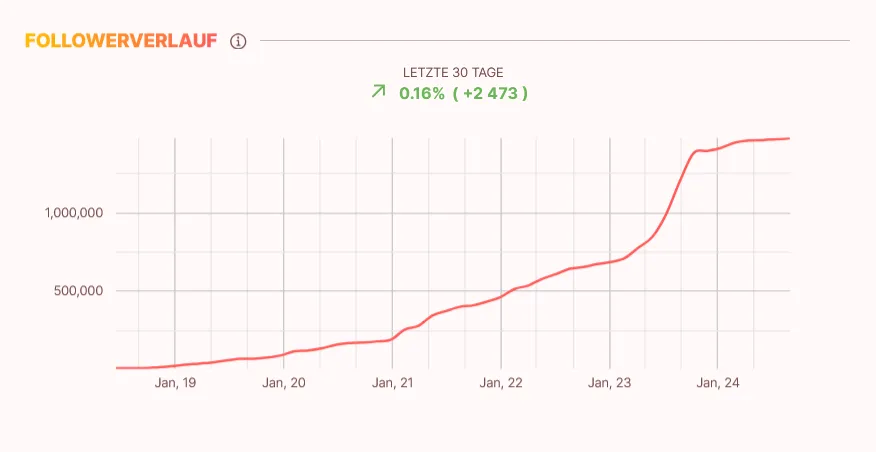Click the LETZTE 30 TAGE label
This screenshot has height=452, width=876.
[453, 73]
